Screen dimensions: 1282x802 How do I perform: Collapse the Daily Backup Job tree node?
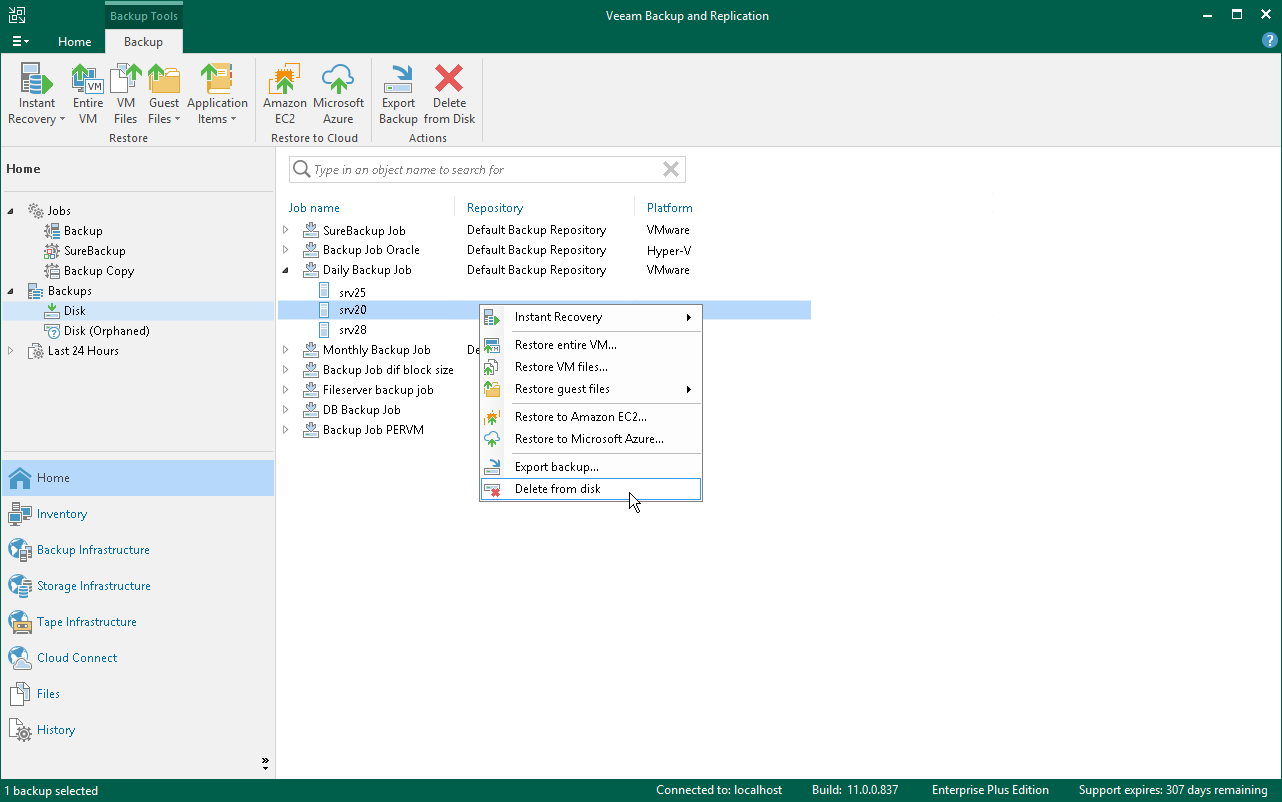pyautogui.click(x=285, y=270)
